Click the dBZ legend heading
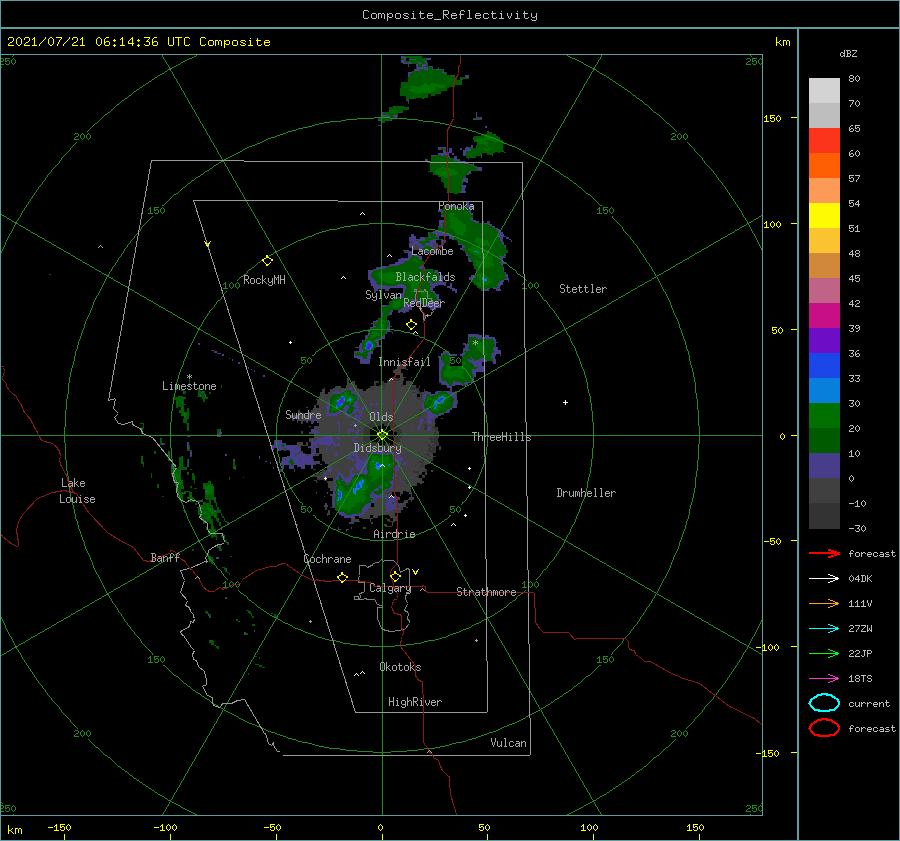This screenshot has width=900, height=841. point(848,53)
